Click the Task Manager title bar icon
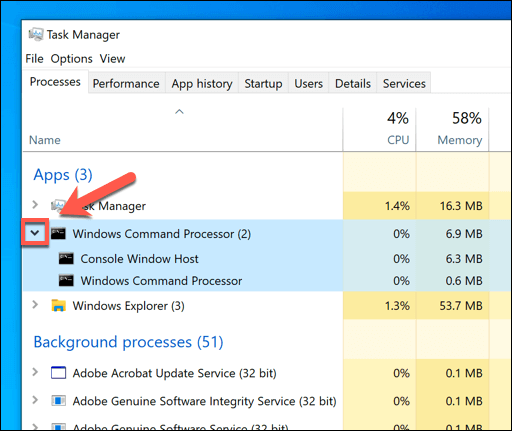 pyautogui.click(x=36, y=34)
